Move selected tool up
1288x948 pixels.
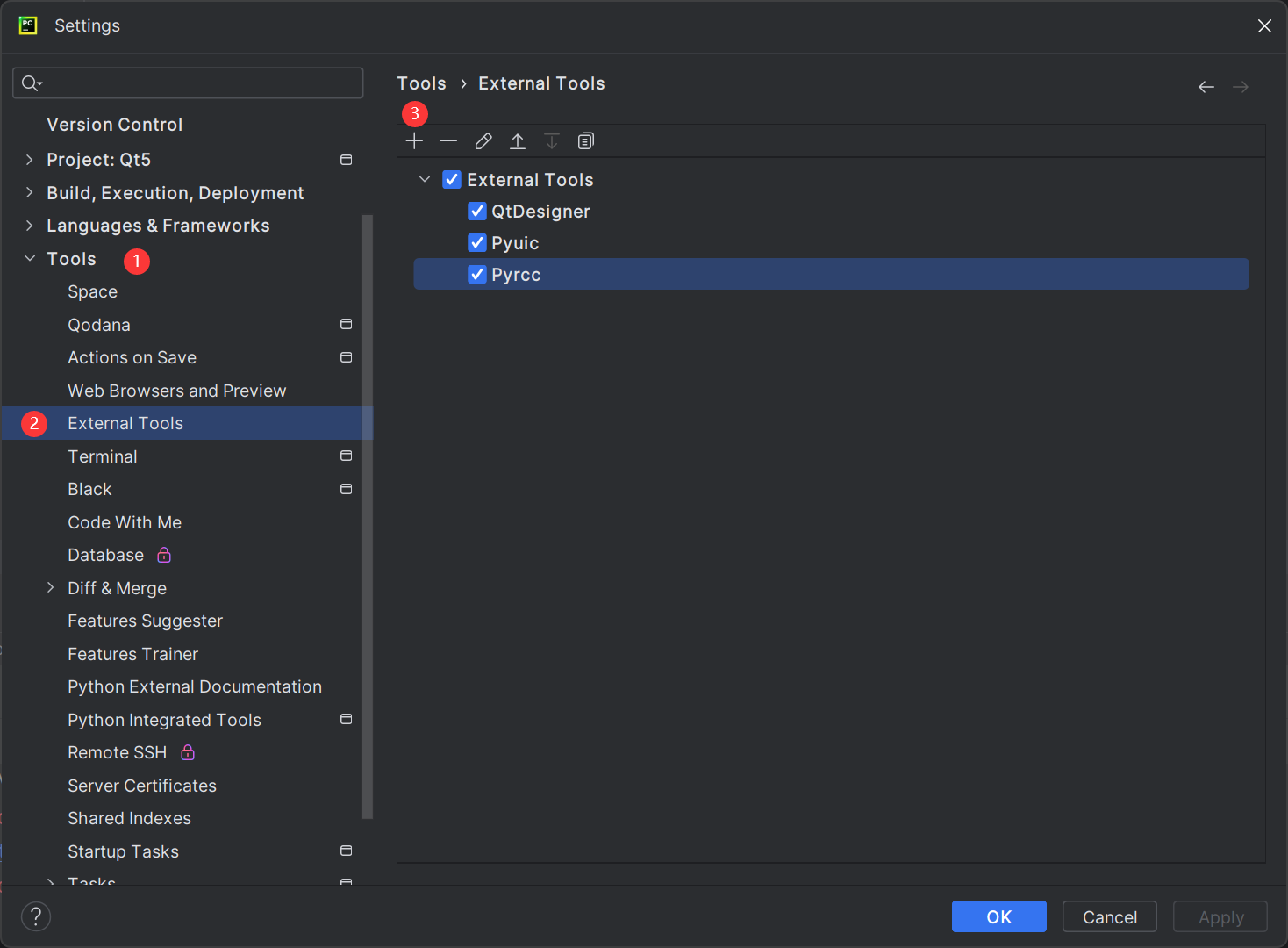pyautogui.click(x=518, y=141)
